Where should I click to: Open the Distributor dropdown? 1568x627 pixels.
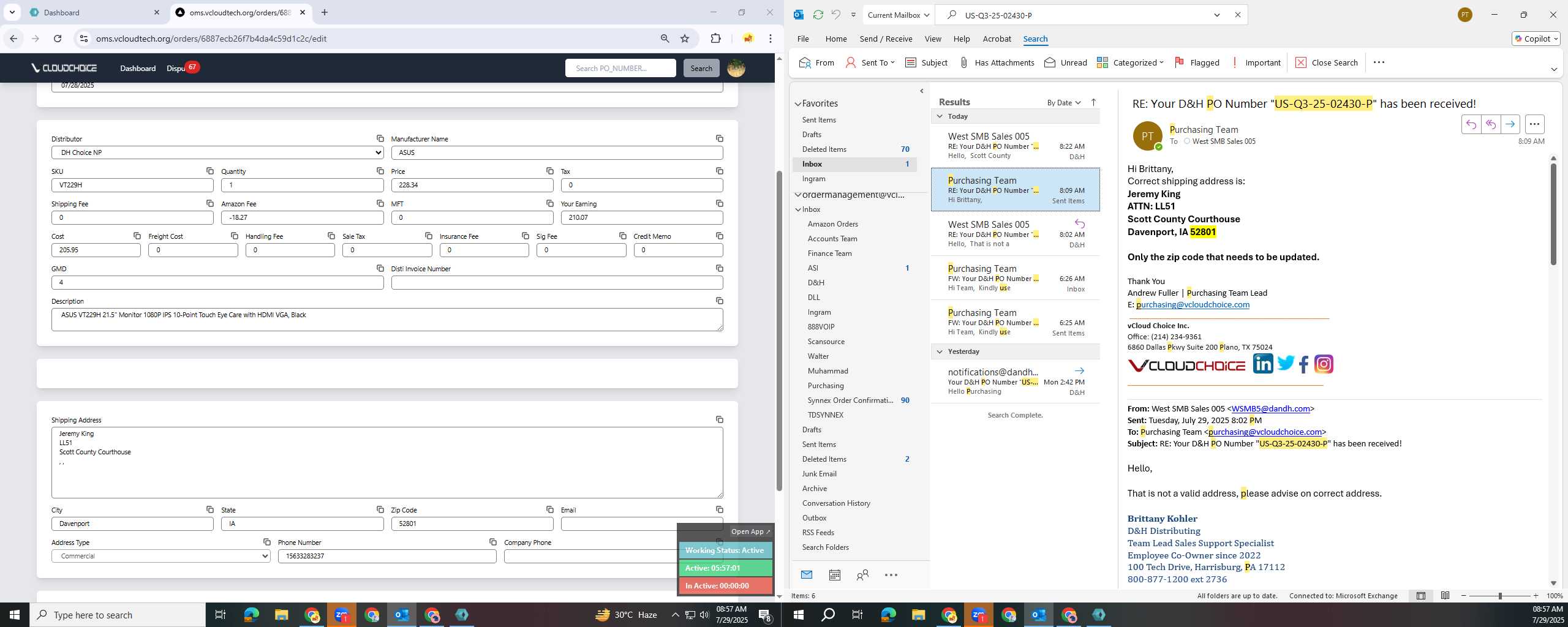pyautogui.click(x=217, y=152)
